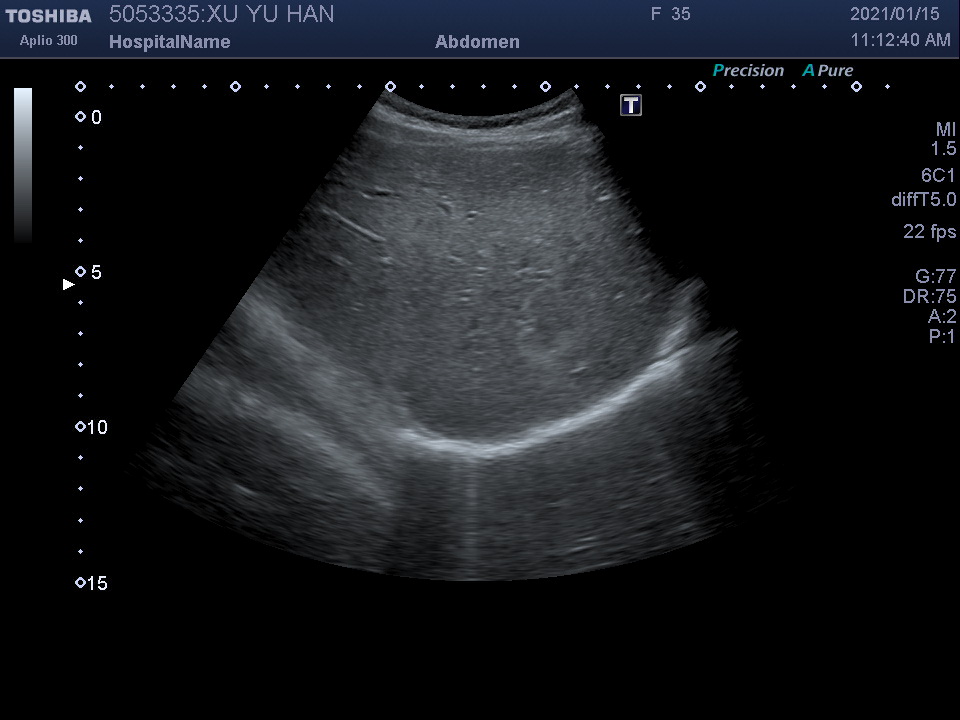Click the focus position arrow on depth scale
Image resolution: width=960 pixels, height=720 pixels.
pyautogui.click(x=69, y=284)
